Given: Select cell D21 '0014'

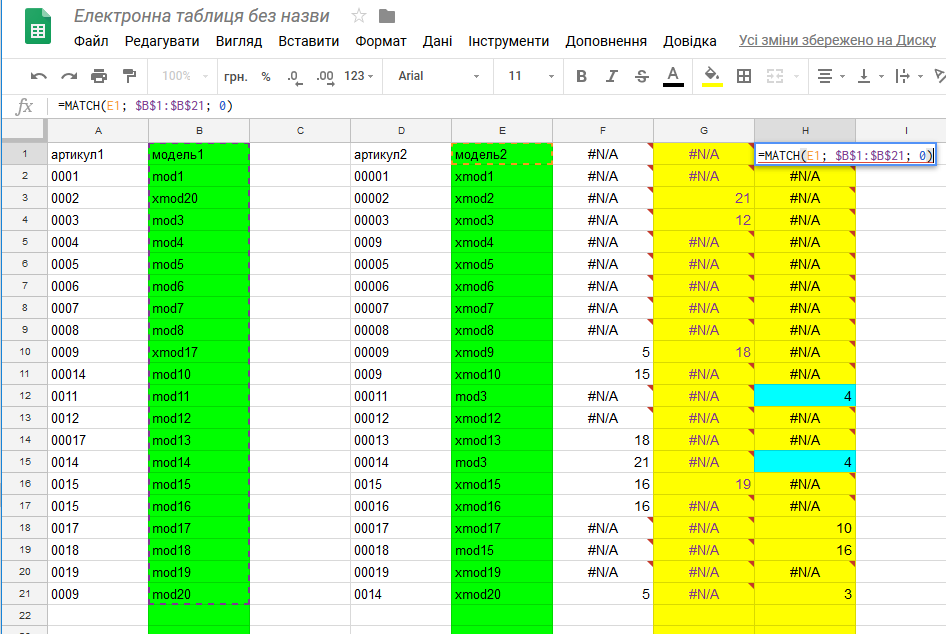Looking at the screenshot, I should tap(401, 594).
